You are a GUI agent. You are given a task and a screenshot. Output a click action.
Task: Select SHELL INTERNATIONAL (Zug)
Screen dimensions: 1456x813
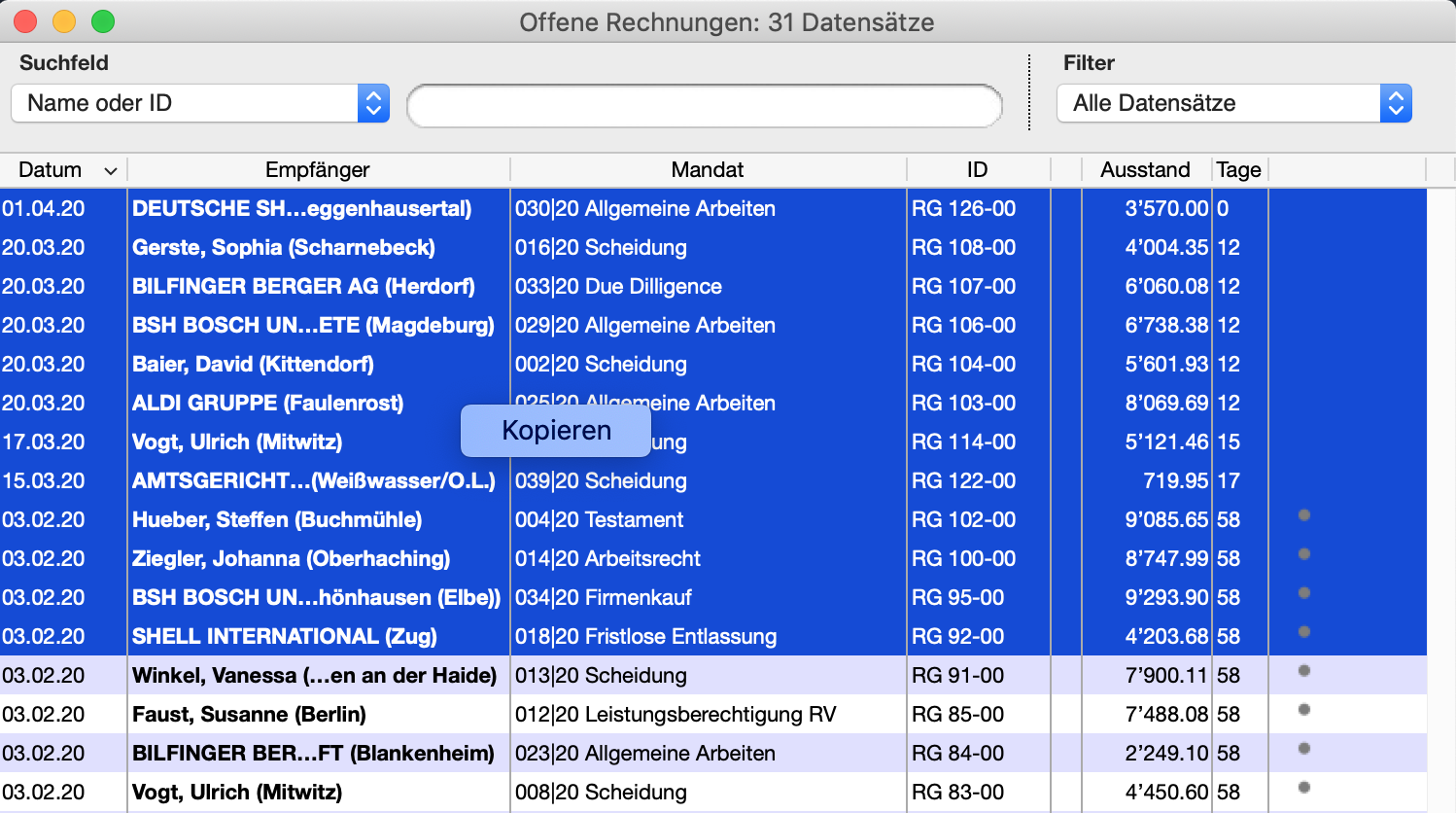[x=285, y=637]
